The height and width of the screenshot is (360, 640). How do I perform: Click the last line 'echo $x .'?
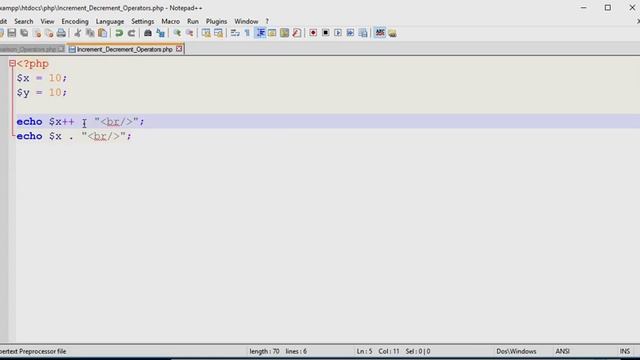(x=45, y=136)
